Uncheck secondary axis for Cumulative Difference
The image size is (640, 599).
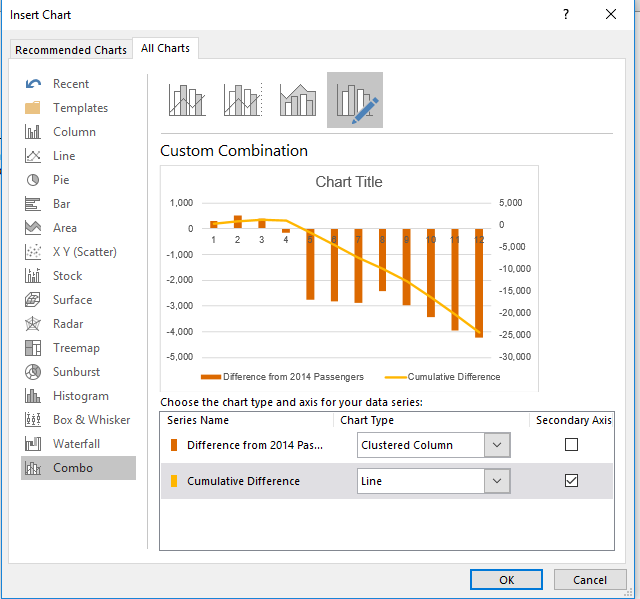(x=571, y=481)
